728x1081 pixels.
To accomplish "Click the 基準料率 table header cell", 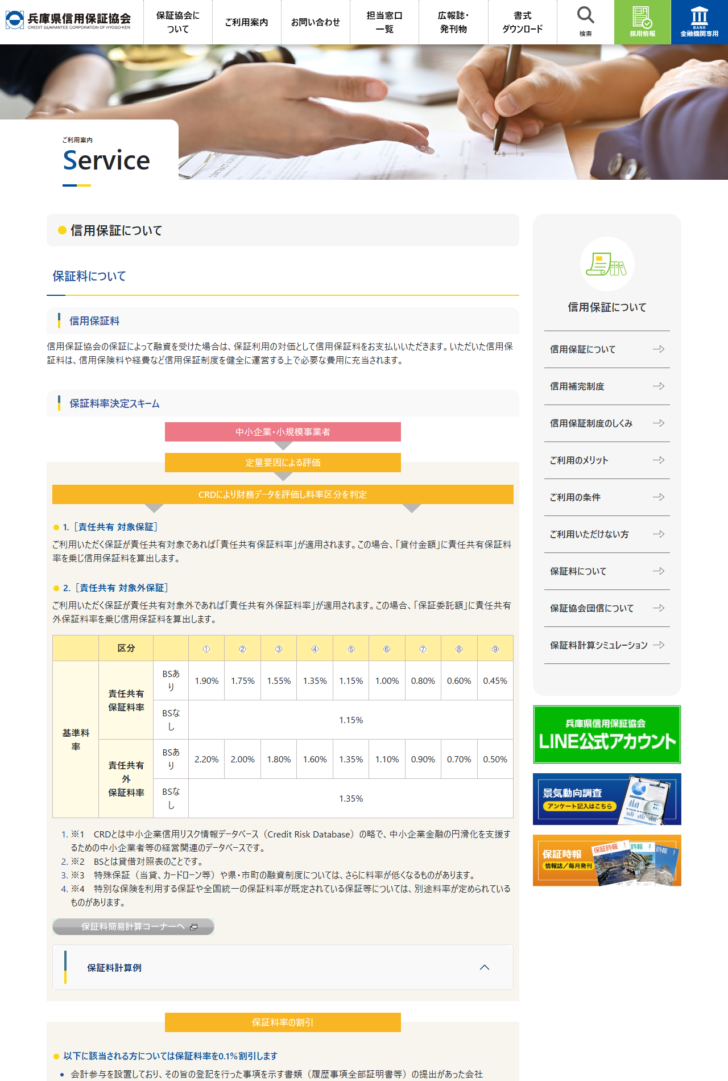I will click(76, 739).
